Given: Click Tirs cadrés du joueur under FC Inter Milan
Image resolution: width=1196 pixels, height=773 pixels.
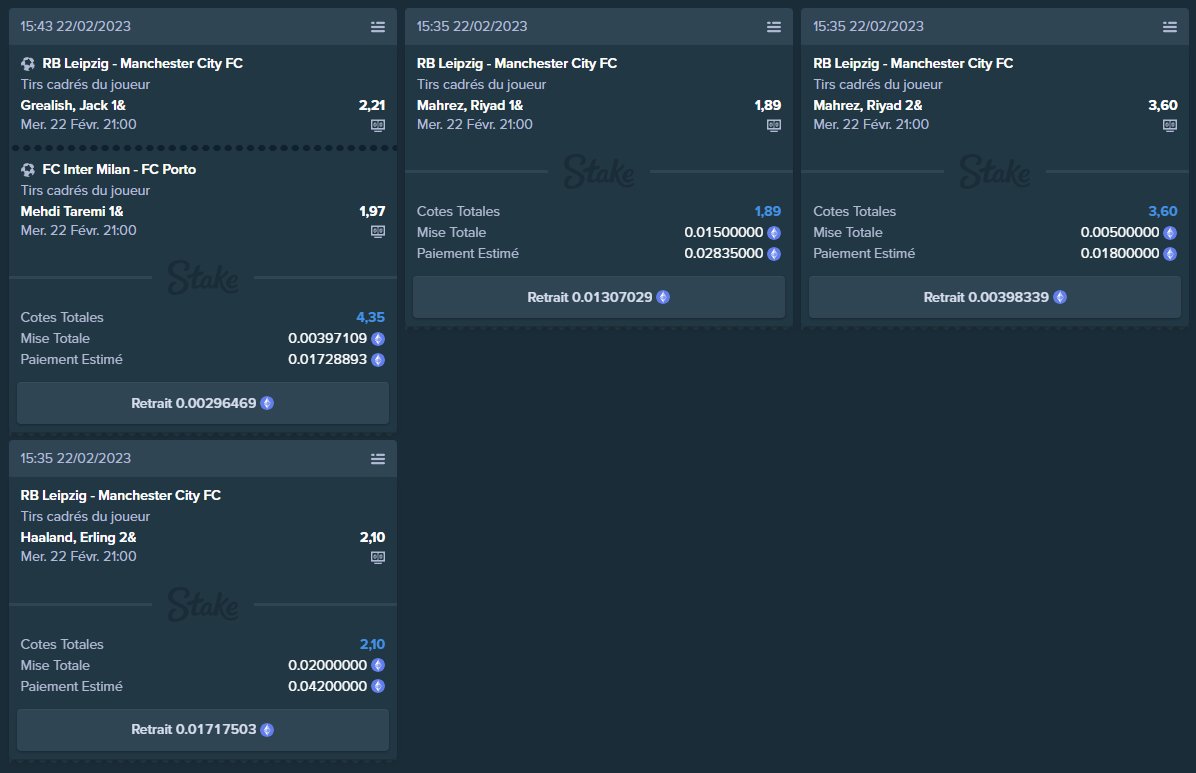Looking at the screenshot, I should pos(85,191).
